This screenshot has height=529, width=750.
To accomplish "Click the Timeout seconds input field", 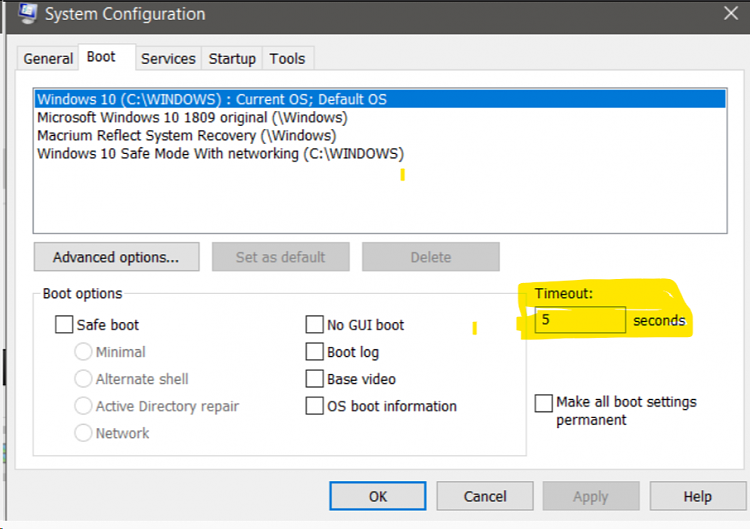I will pyautogui.click(x=580, y=320).
